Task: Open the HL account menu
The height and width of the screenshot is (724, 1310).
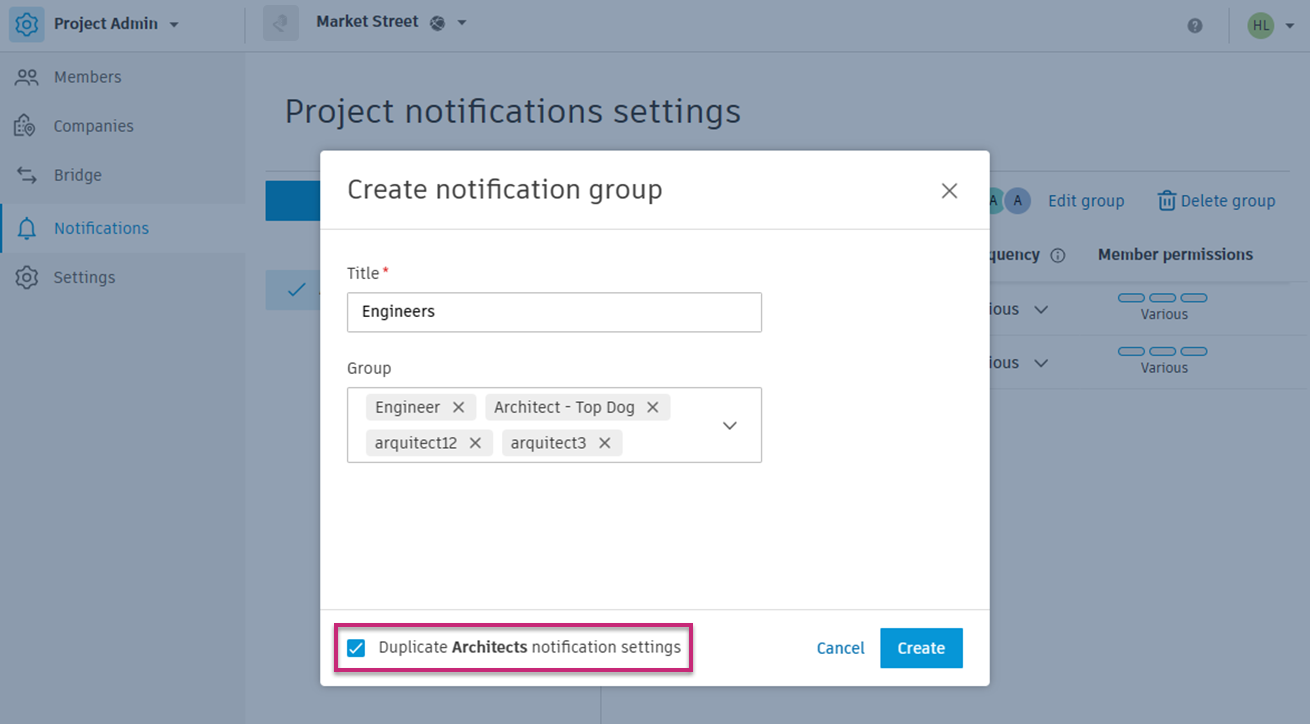Action: point(1264,25)
